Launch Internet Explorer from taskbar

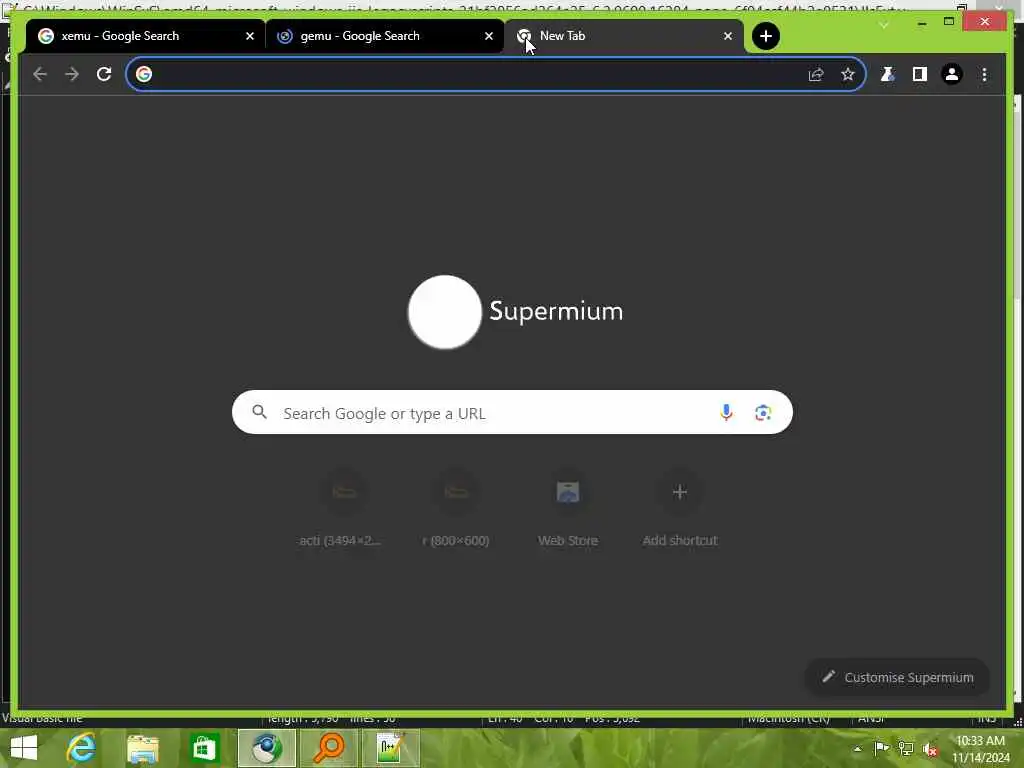pos(81,748)
